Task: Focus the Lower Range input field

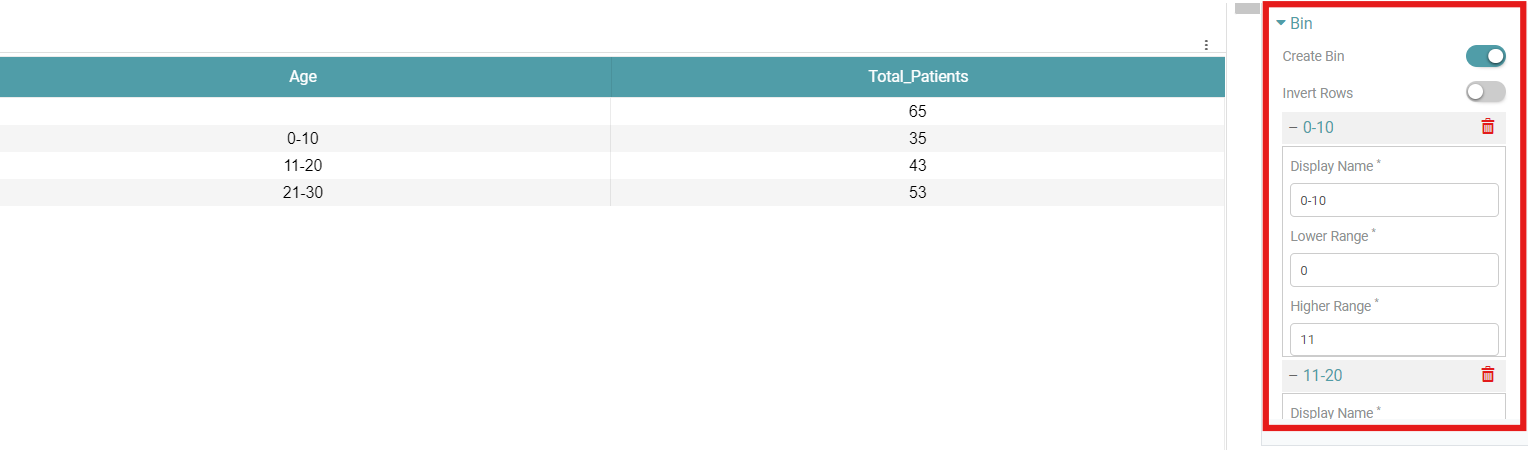Action: coord(1393,270)
